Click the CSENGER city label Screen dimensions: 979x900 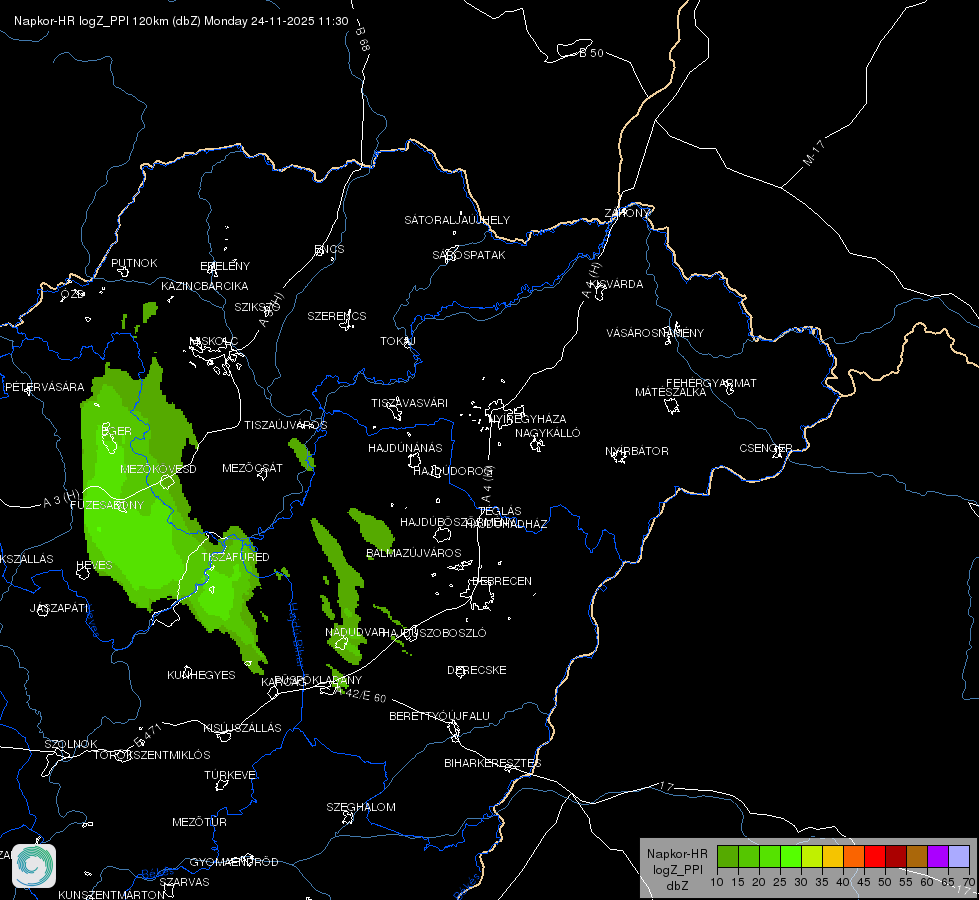766,448
